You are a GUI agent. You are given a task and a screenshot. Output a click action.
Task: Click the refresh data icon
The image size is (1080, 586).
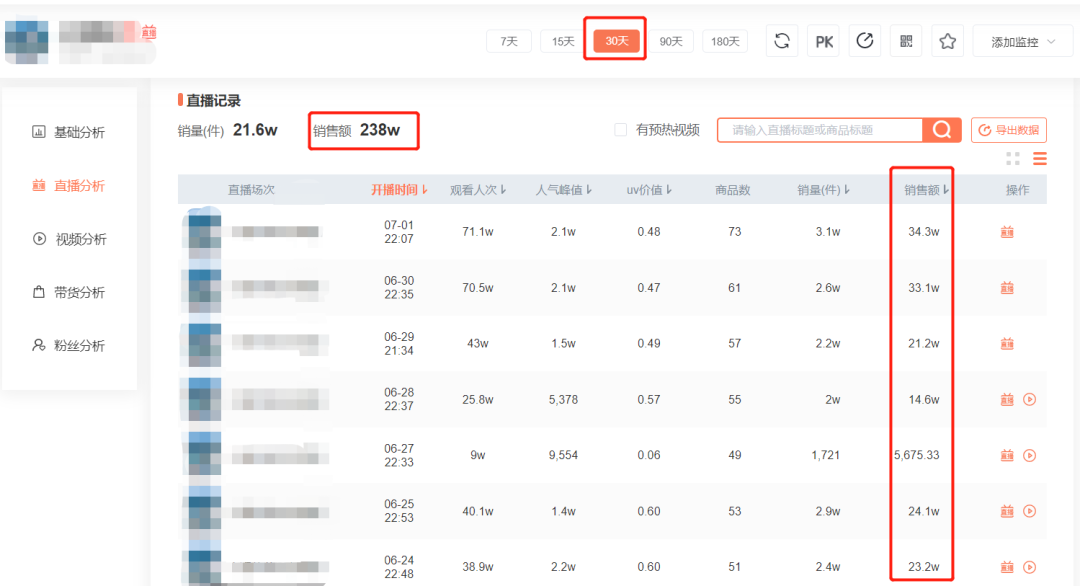pos(782,41)
